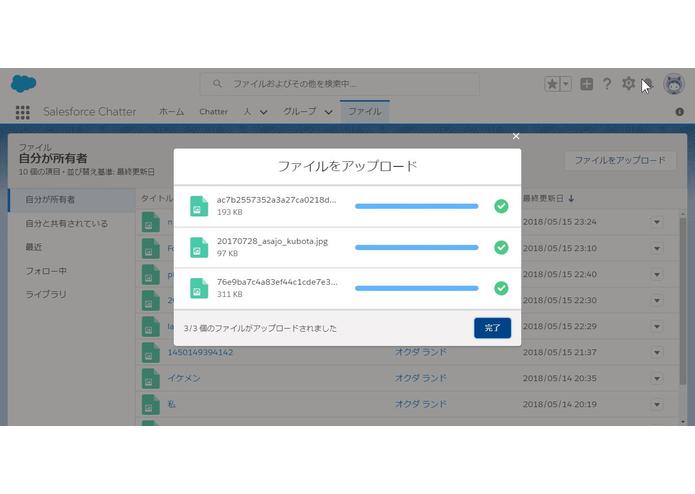Open row actions for 2018/05/15 22:40
The height and width of the screenshot is (494, 695).
pyautogui.click(x=657, y=274)
